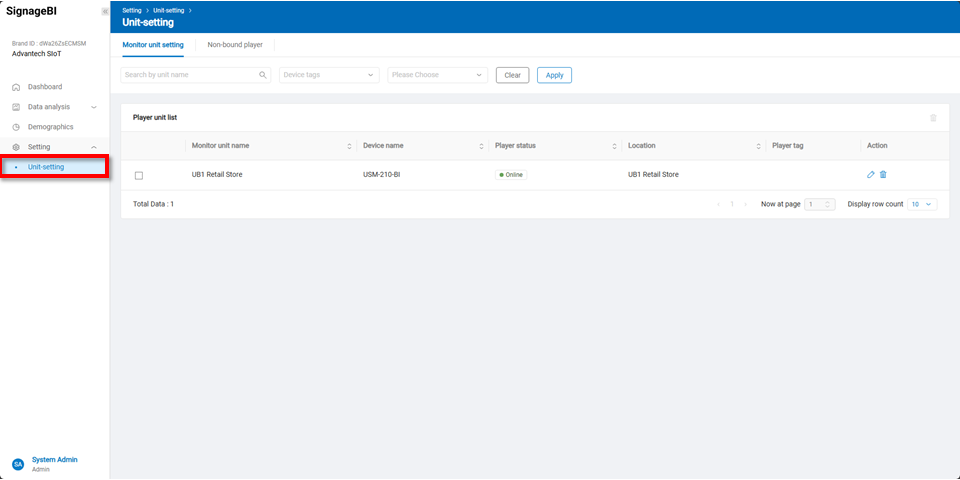Click the SA user avatar

click(x=17, y=464)
